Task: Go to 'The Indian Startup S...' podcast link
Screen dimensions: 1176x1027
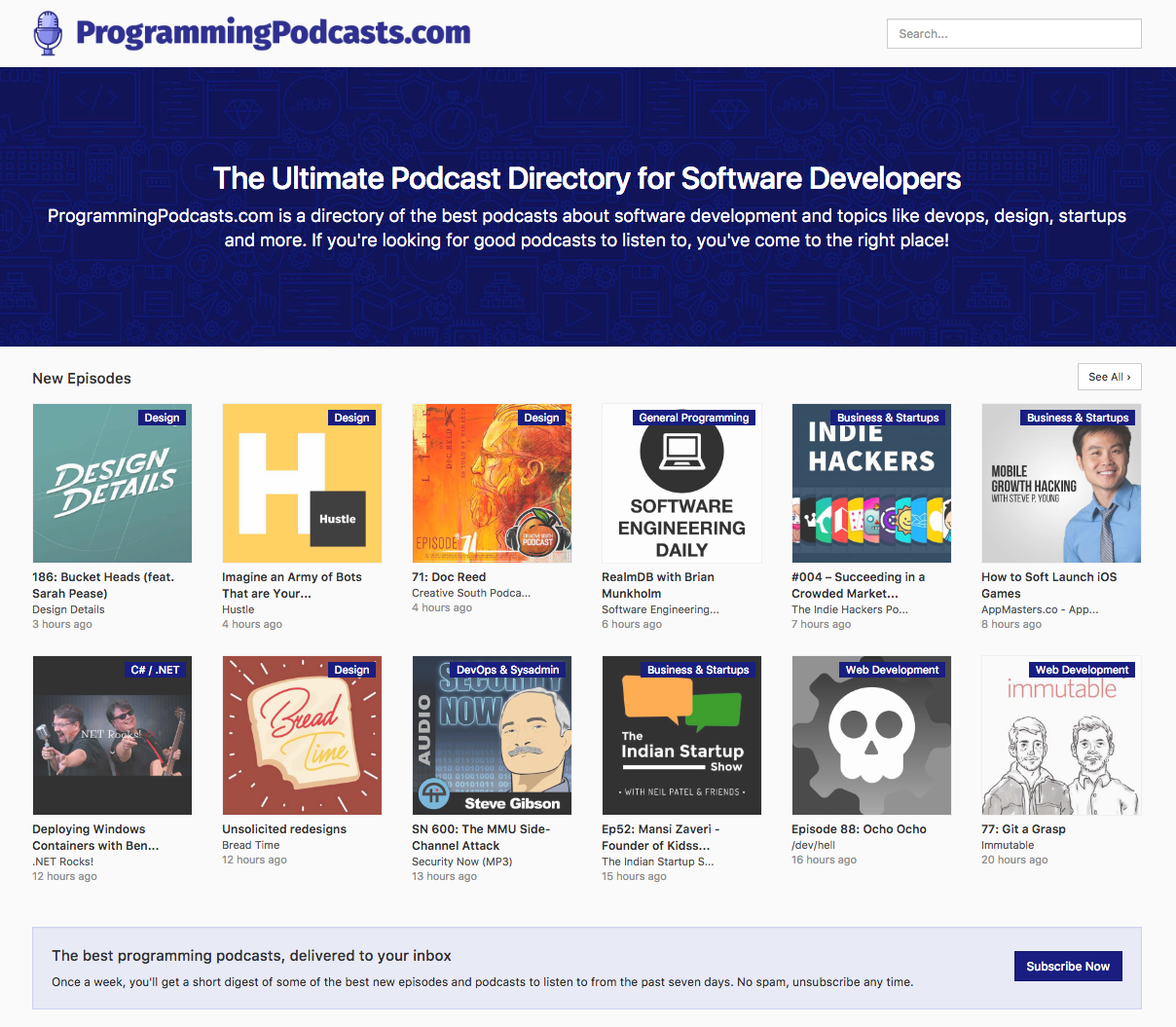Action: [x=657, y=862]
